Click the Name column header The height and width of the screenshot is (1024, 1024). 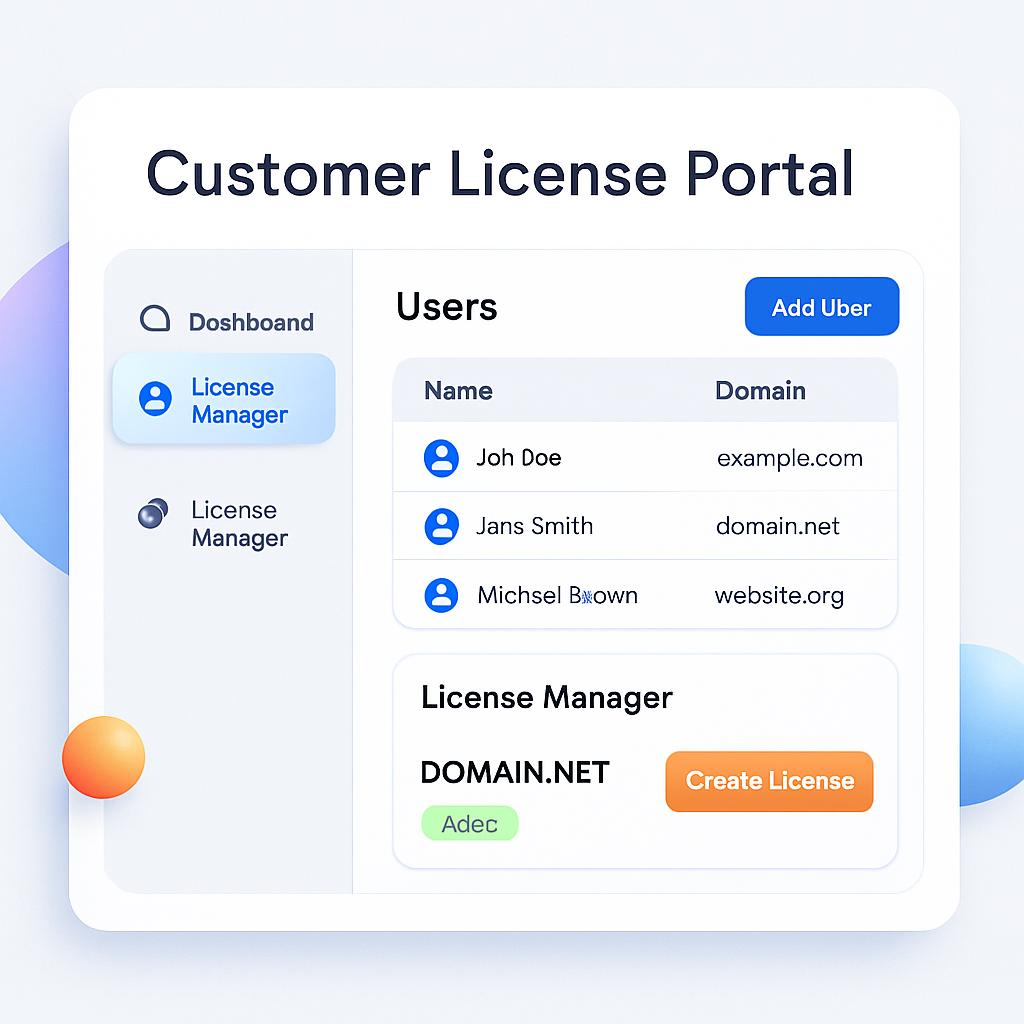(458, 391)
